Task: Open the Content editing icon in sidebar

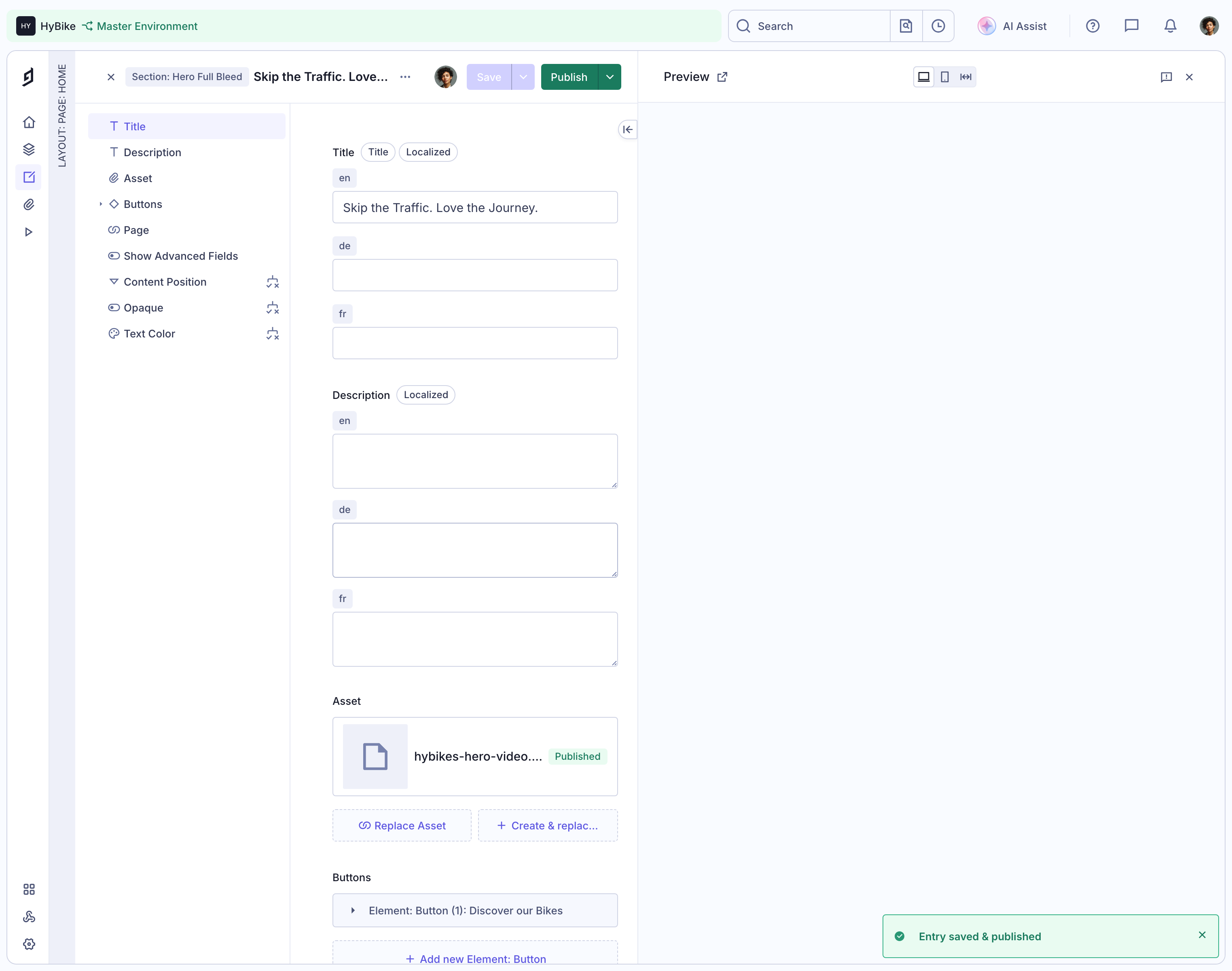Action: [29, 177]
